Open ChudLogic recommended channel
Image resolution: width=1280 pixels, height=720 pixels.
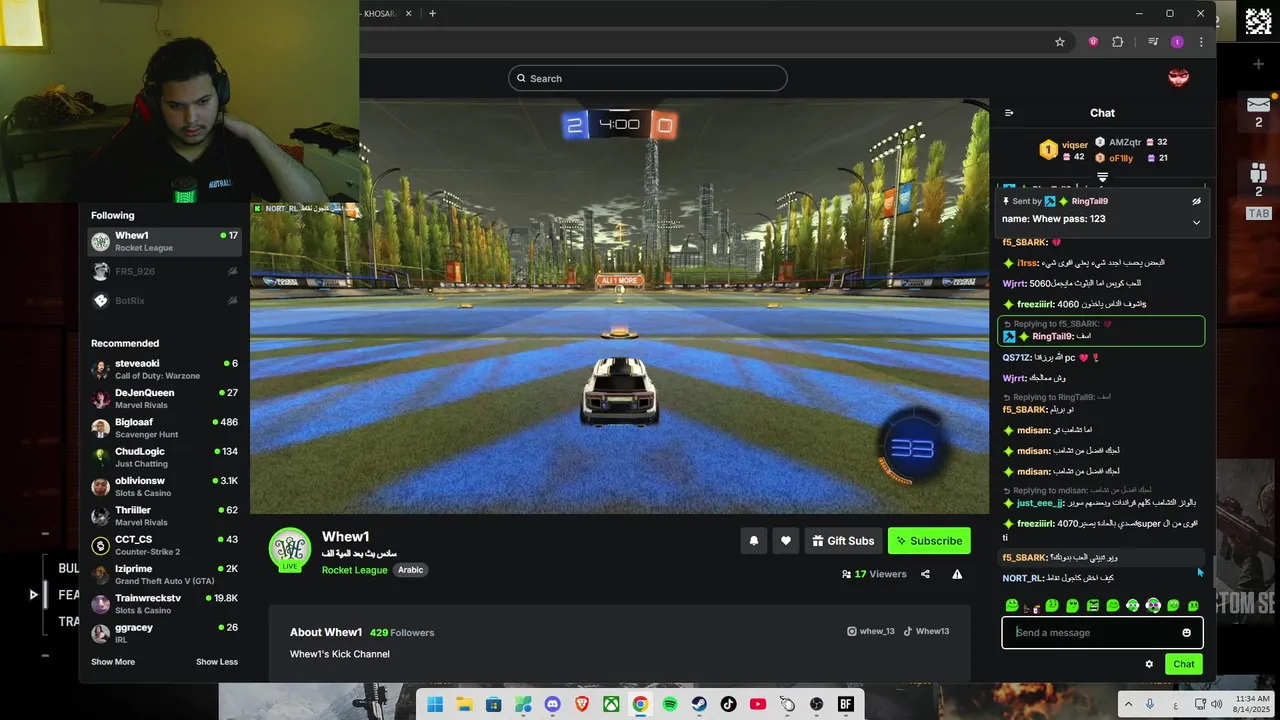pos(165,457)
